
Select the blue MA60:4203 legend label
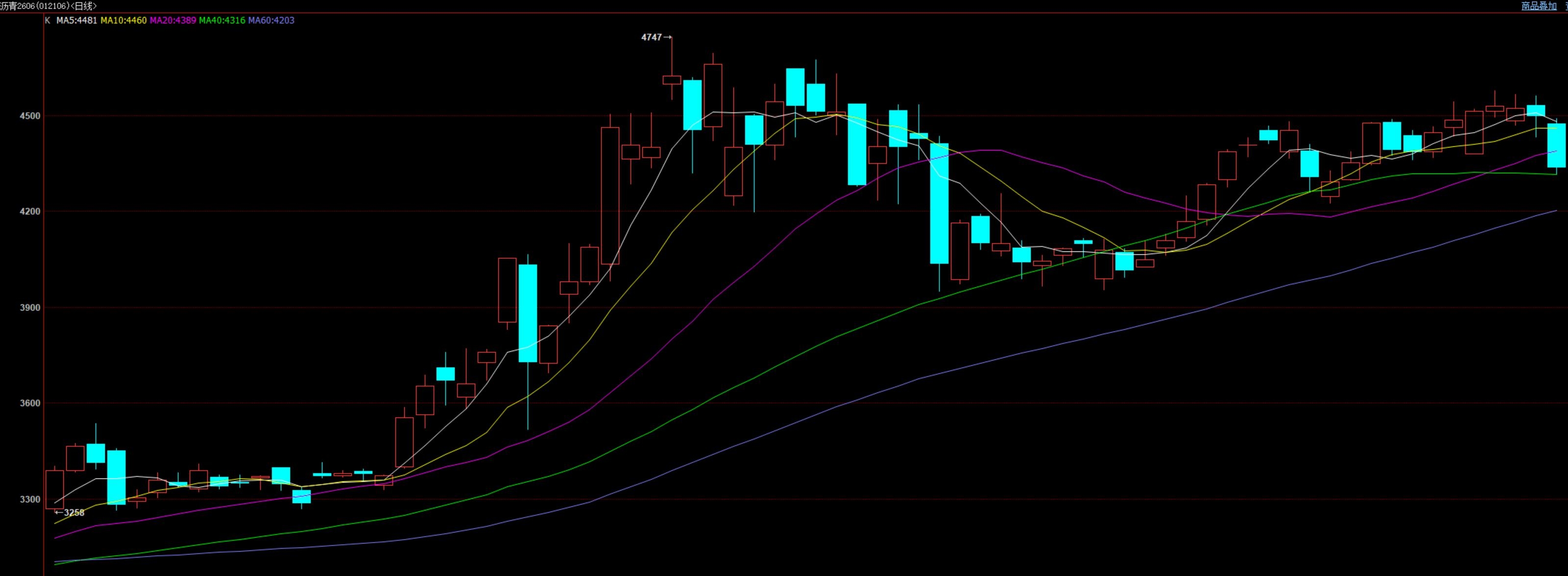pyautogui.click(x=271, y=21)
